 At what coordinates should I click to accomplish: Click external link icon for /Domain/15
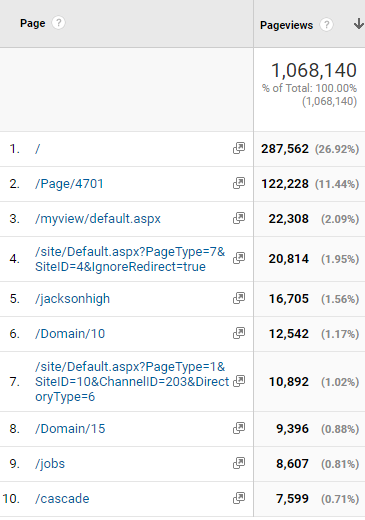click(239, 428)
